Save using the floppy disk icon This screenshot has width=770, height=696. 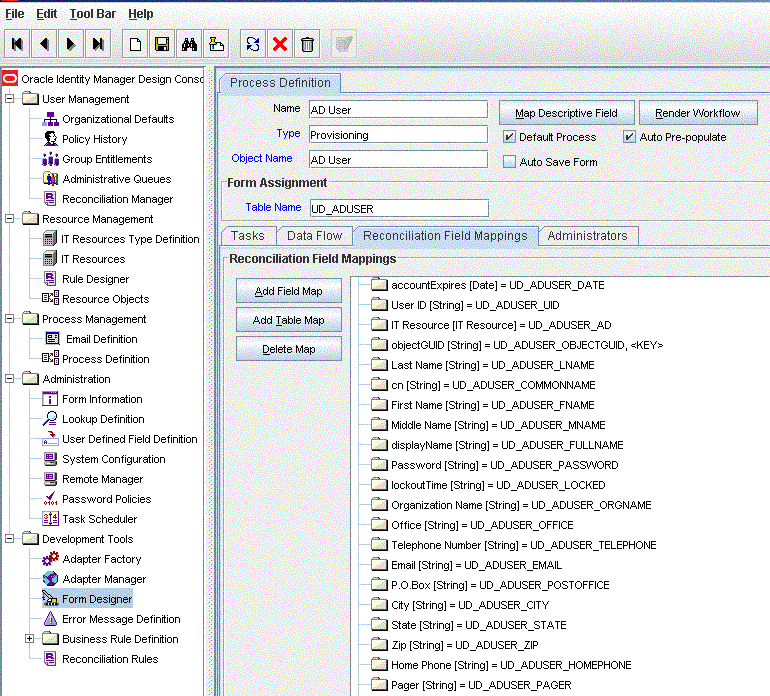pyautogui.click(x=162, y=45)
